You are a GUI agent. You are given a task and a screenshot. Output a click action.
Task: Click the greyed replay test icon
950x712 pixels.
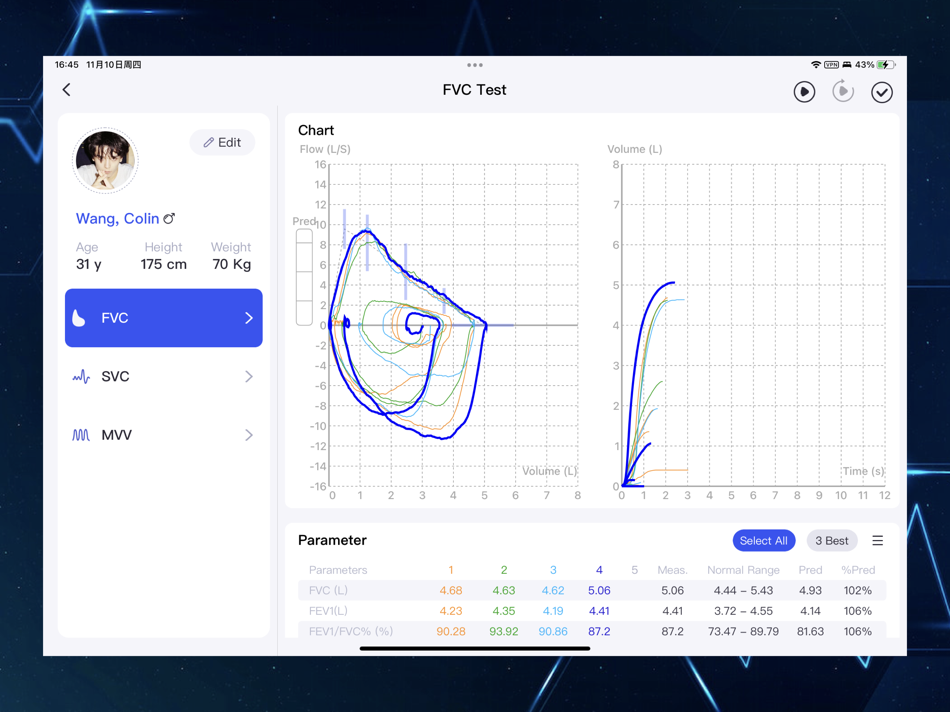tap(843, 91)
